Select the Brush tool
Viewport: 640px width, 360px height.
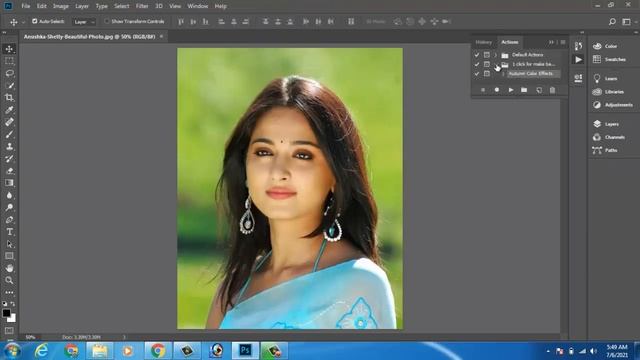(9, 134)
